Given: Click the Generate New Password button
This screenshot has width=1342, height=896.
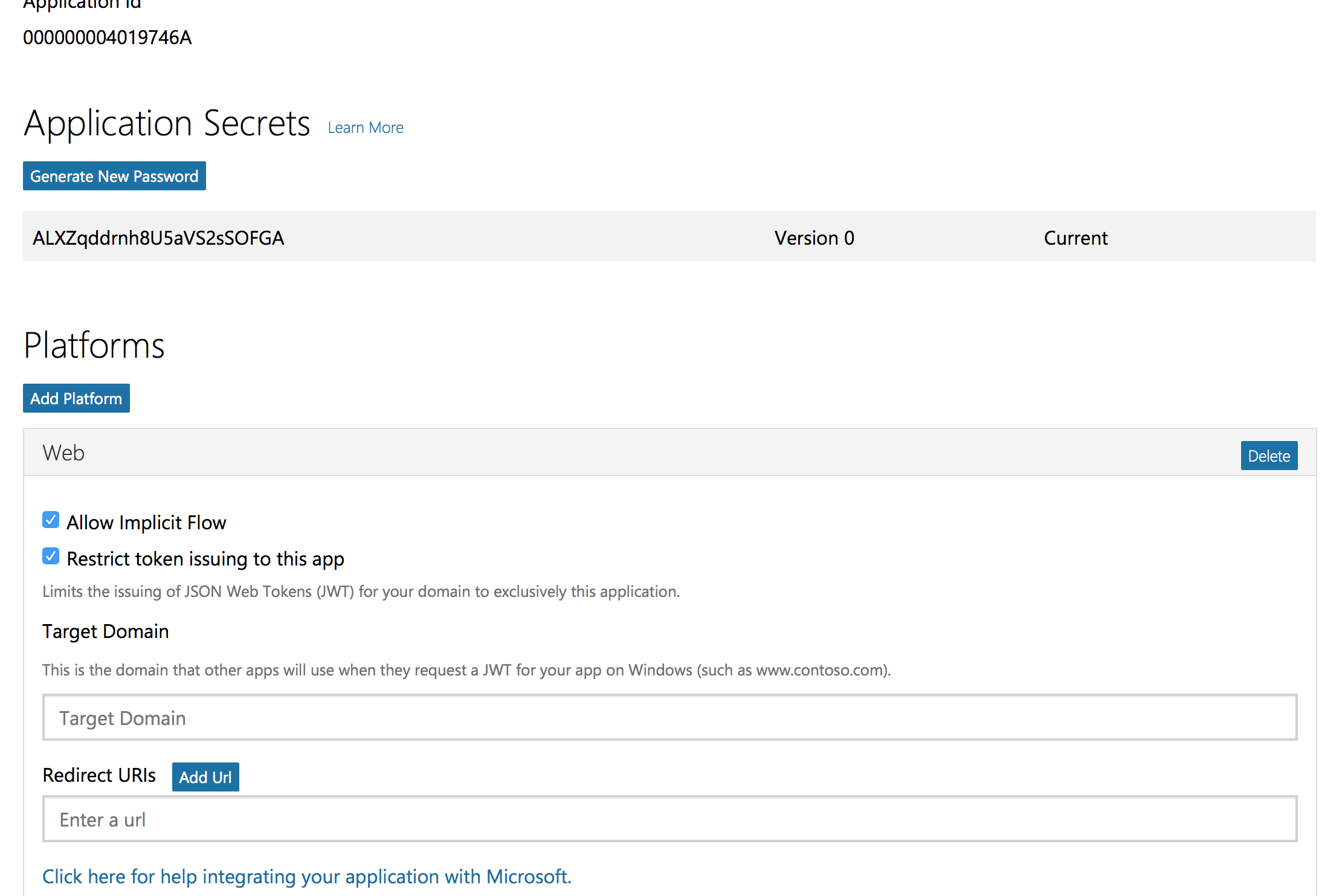Looking at the screenshot, I should (x=114, y=176).
